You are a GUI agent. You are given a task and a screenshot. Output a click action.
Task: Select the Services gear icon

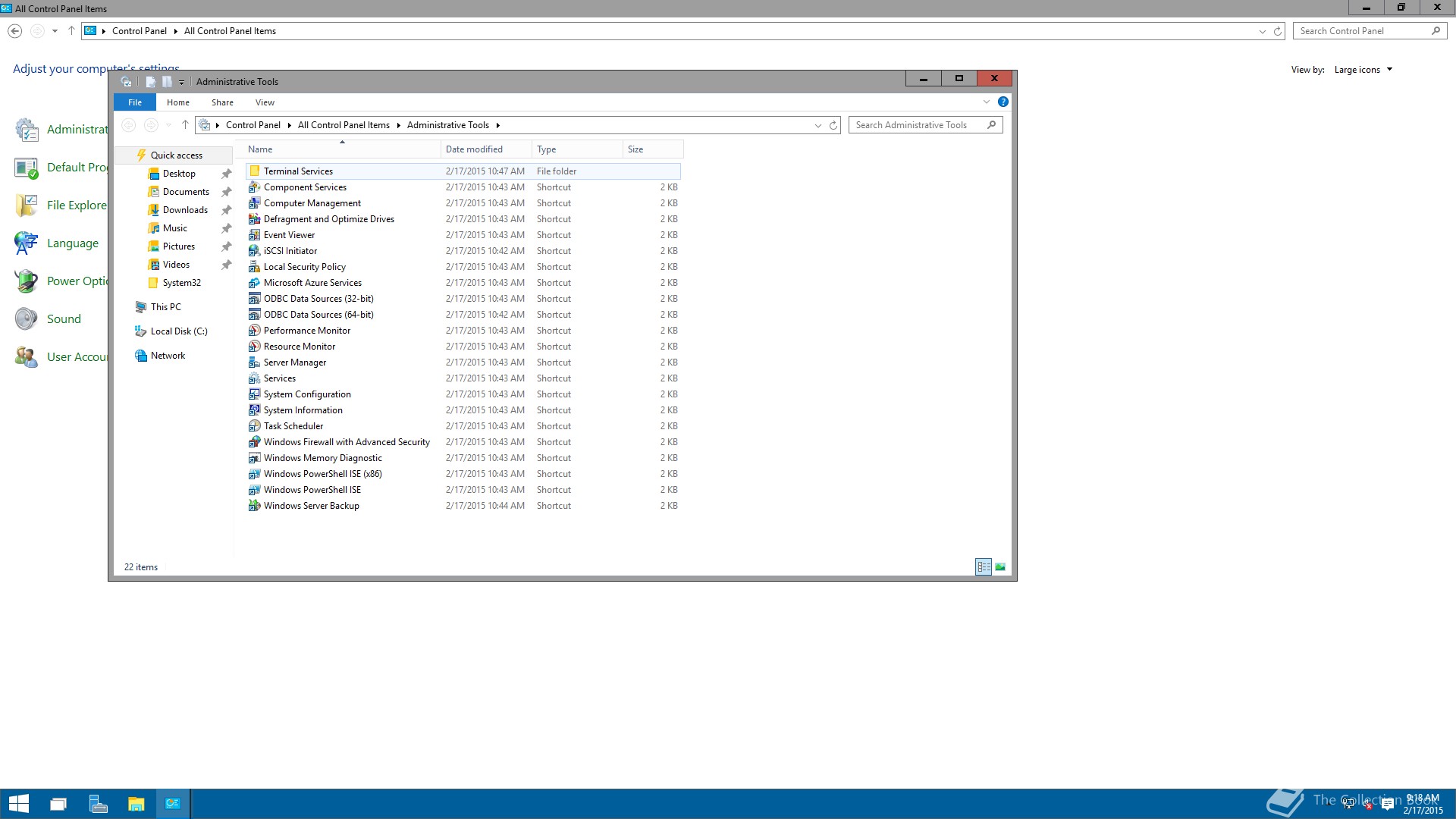[x=255, y=378]
